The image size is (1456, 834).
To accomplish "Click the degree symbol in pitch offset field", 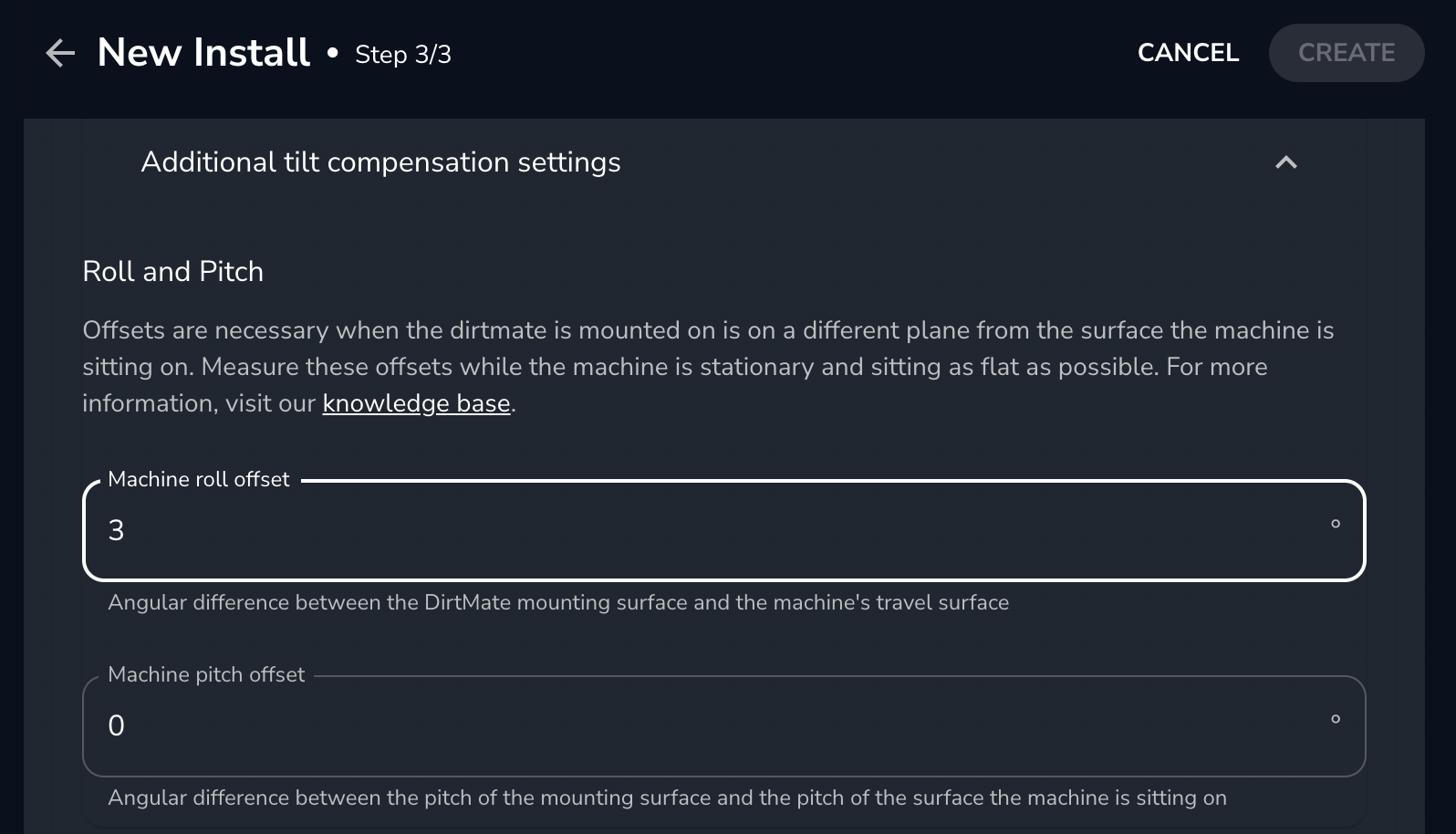I will (1335, 719).
